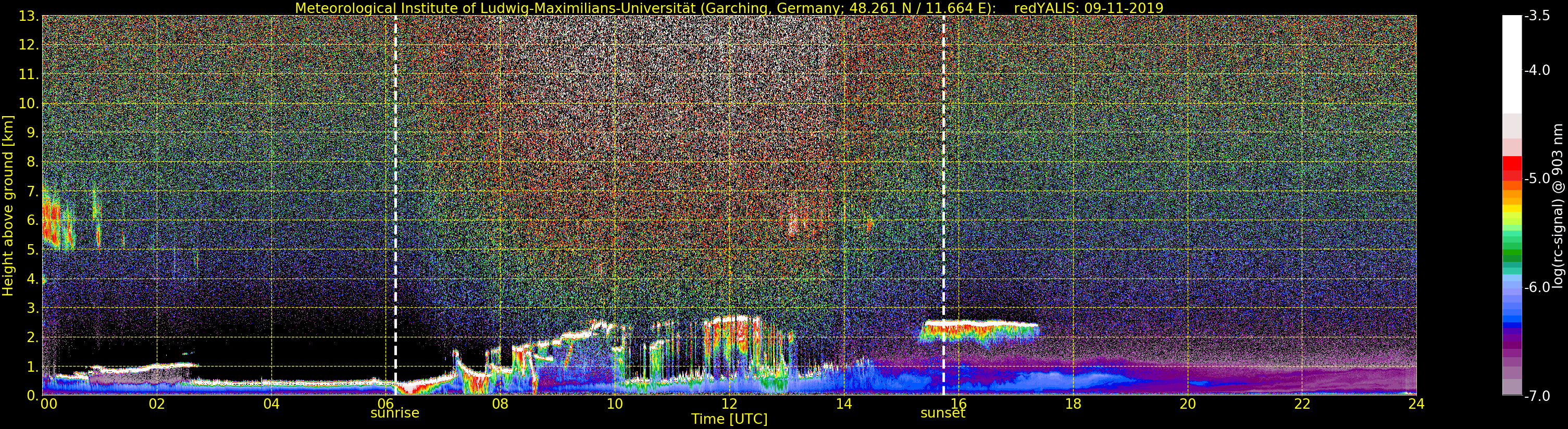Click the '0.' tick on the height axis
Screen dimensions: 1568x429
coord(33,396)
